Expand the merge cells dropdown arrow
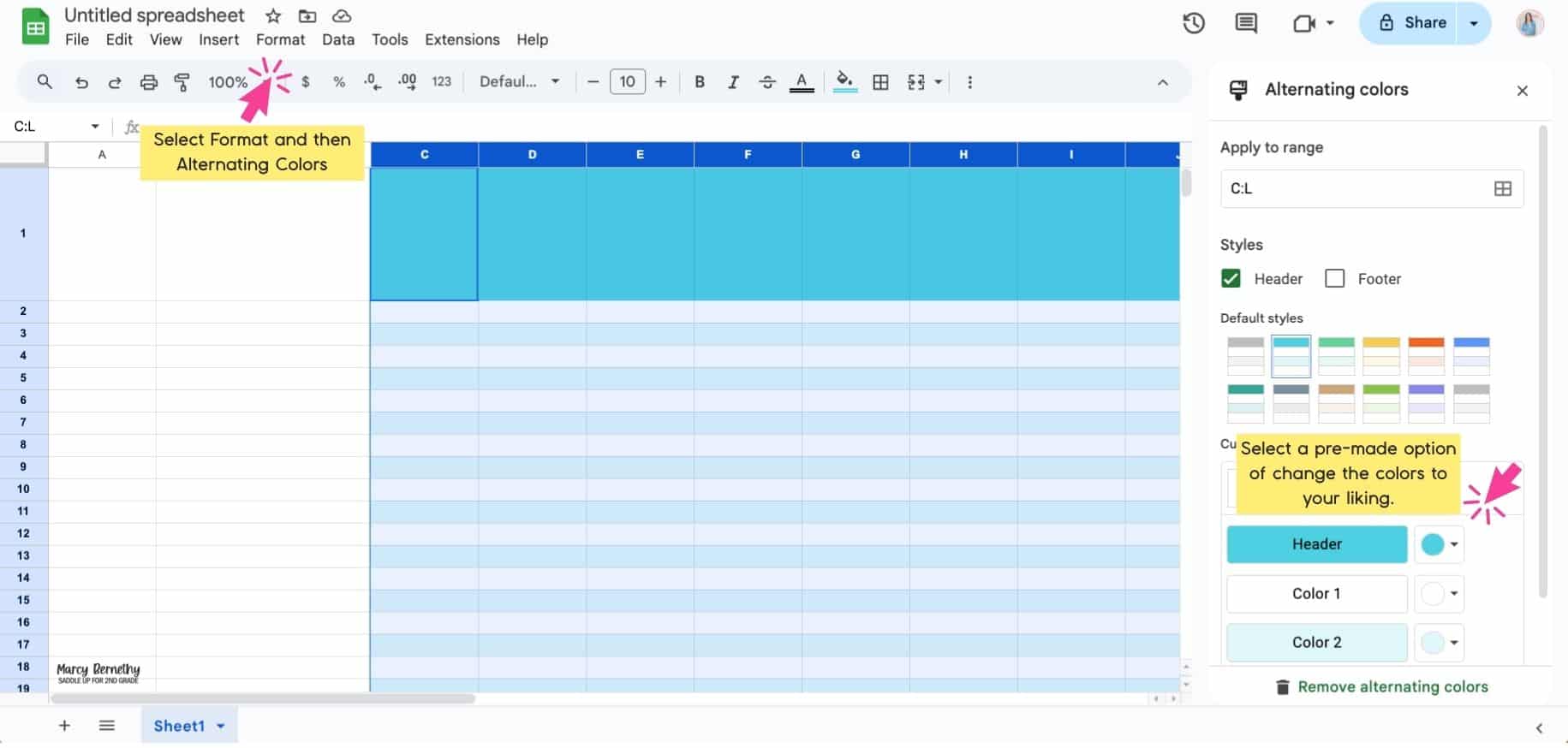This screenshot has height=748, width=1568. click(939, 82)
